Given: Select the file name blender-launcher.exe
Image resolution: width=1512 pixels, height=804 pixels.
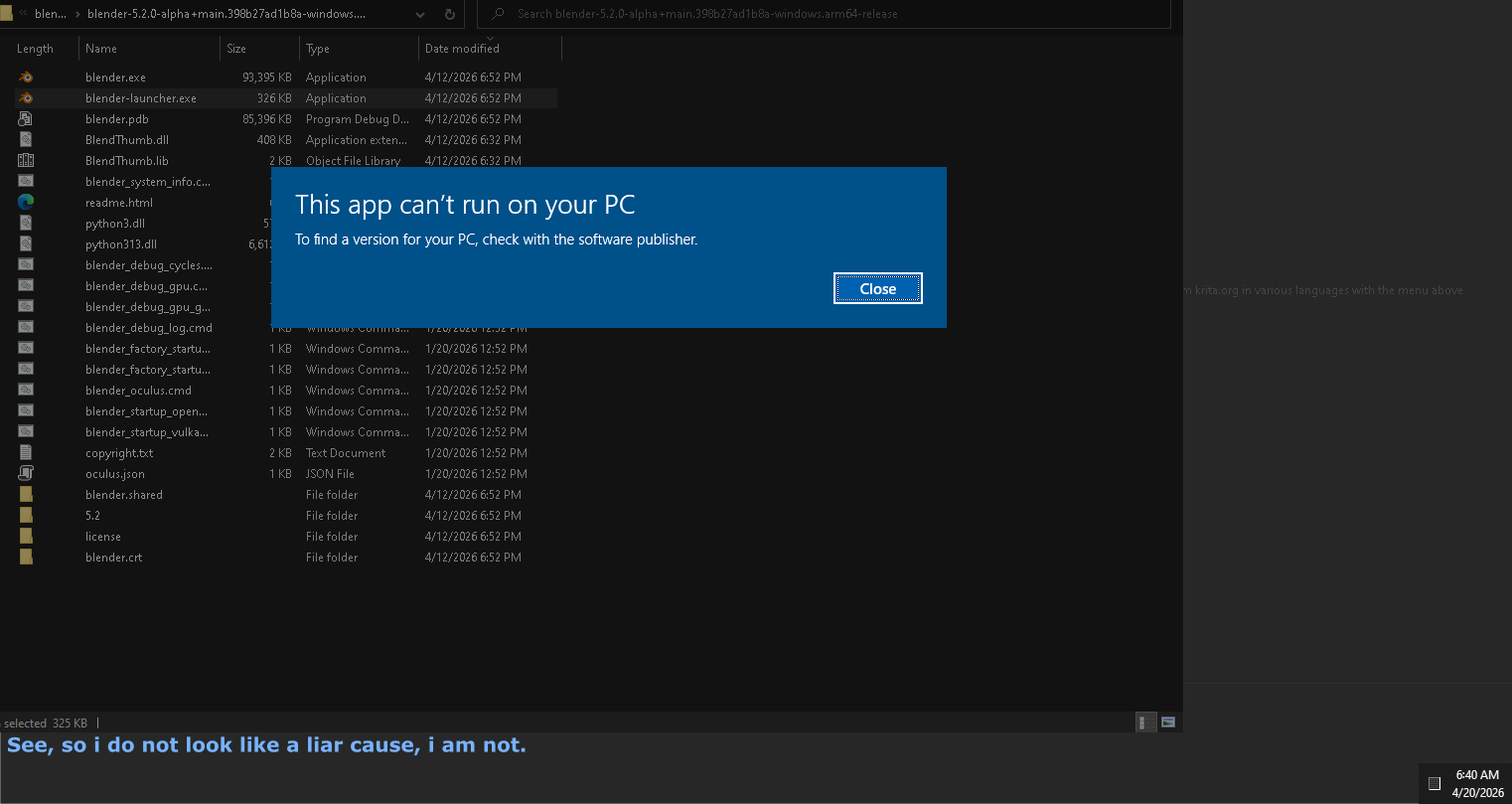Looking at the screenshot, I should pos(141,97).
